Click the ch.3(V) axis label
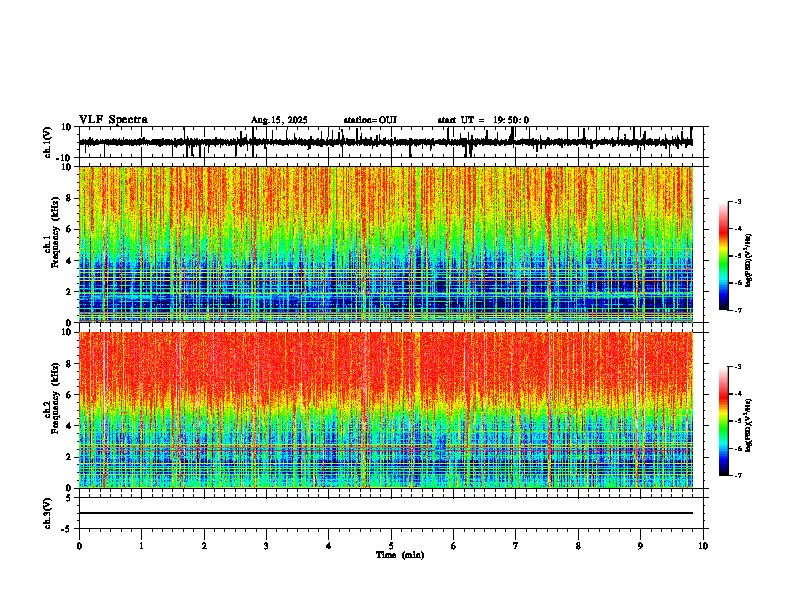 point(48,514)
